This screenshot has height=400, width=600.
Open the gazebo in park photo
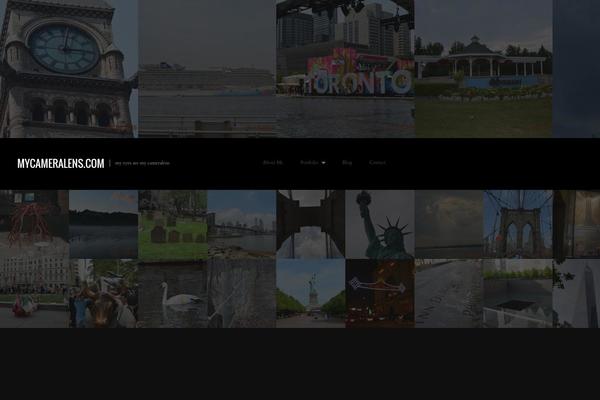pos(483,69)
